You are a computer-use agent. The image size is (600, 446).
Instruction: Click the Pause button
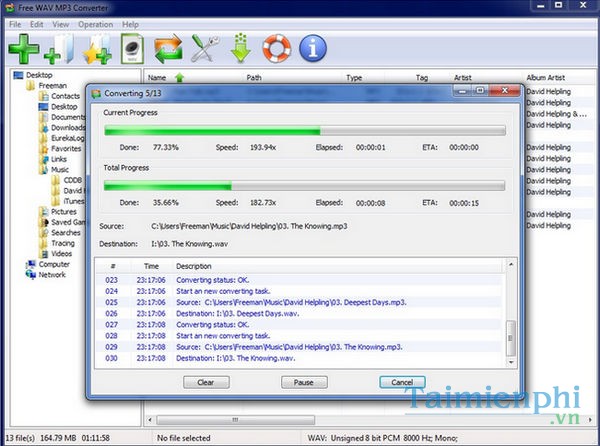(304, 382)
